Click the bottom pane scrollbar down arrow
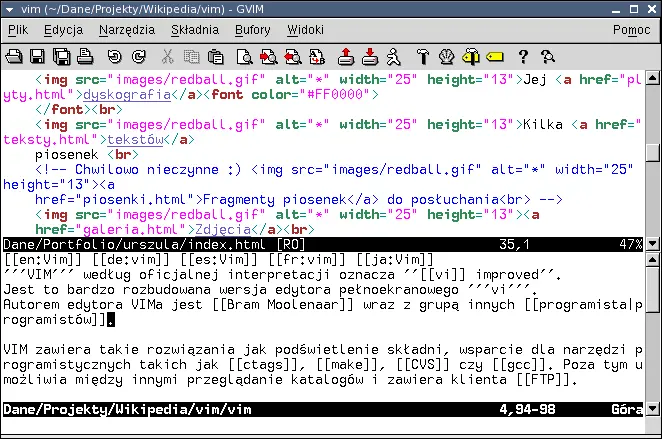The height and width of the screenshot is (439, 662). [653, 409]
